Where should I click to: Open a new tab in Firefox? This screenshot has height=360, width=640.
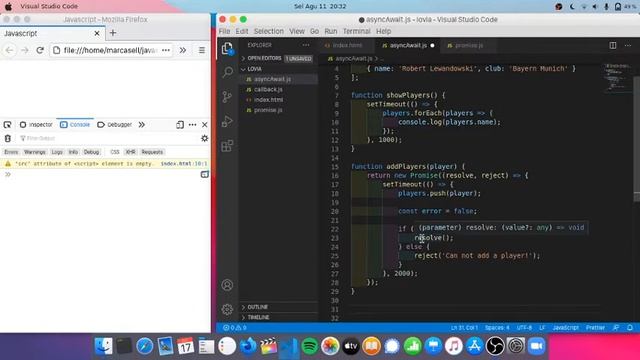click(113, 33)
